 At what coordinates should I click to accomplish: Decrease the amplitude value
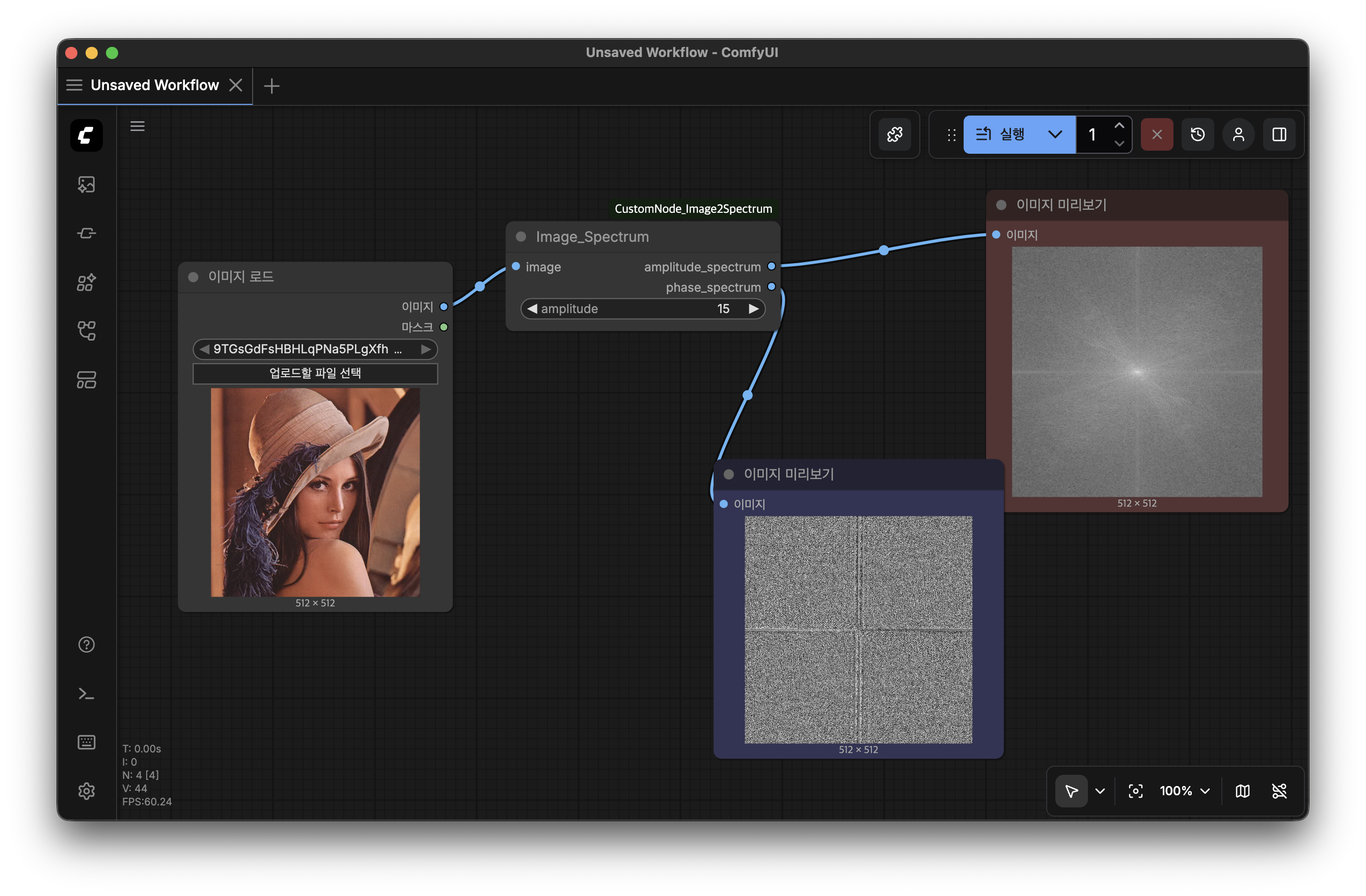(x=532, y=309)
